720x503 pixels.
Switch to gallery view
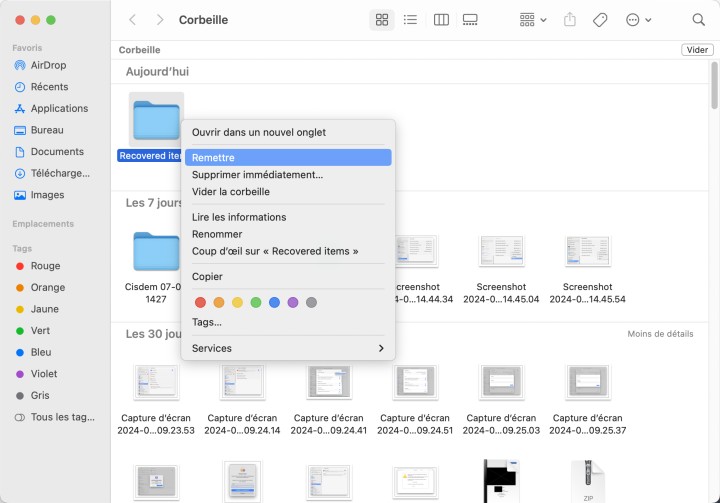[x=471, y=20]
